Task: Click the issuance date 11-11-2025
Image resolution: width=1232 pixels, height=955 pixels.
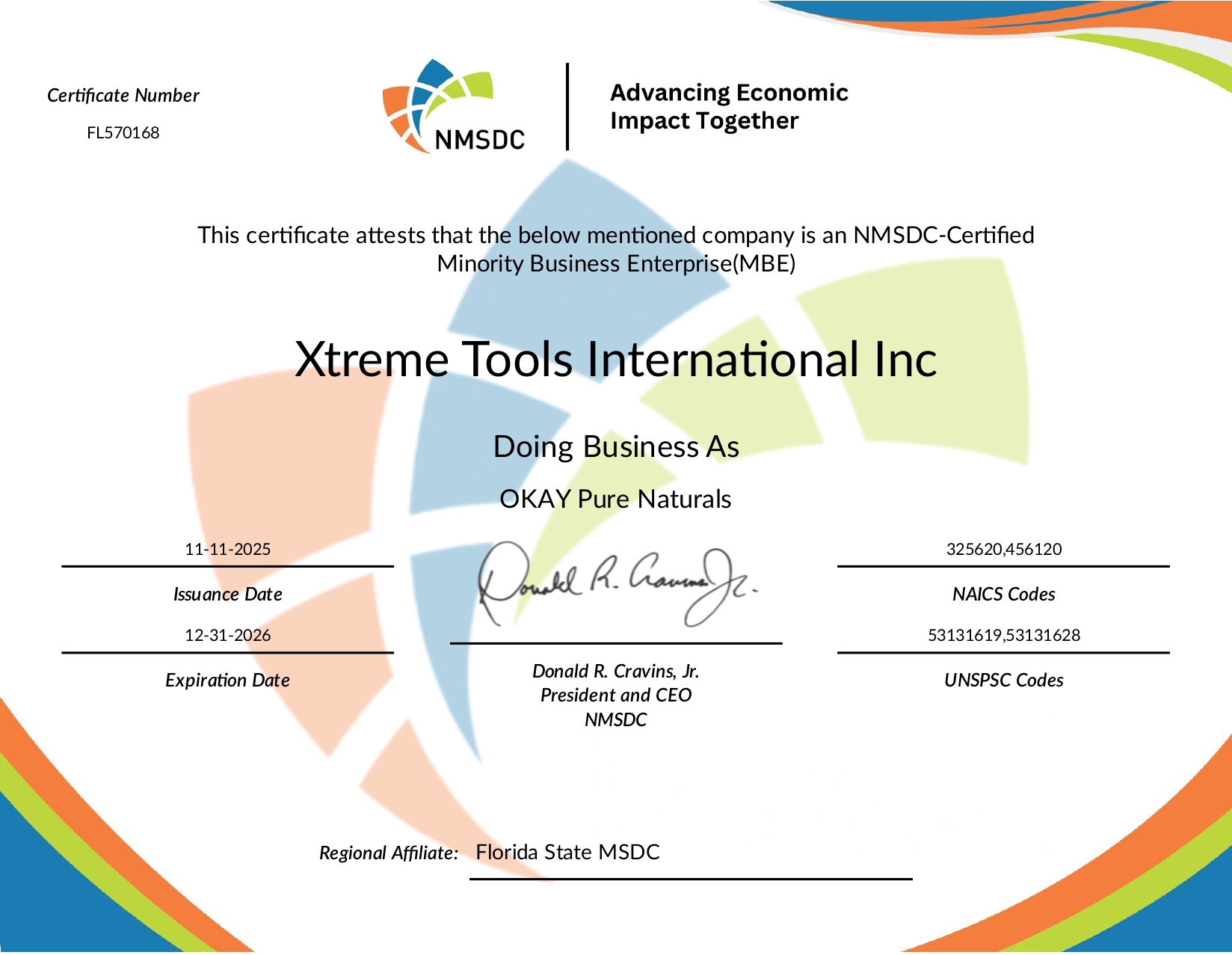Action: [227, 549]
